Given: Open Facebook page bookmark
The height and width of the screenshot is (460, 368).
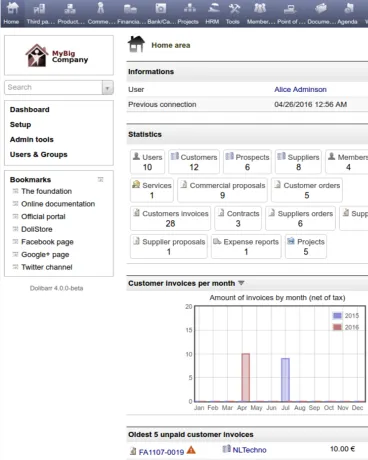Looking at the screenshot, I should 47,242.
